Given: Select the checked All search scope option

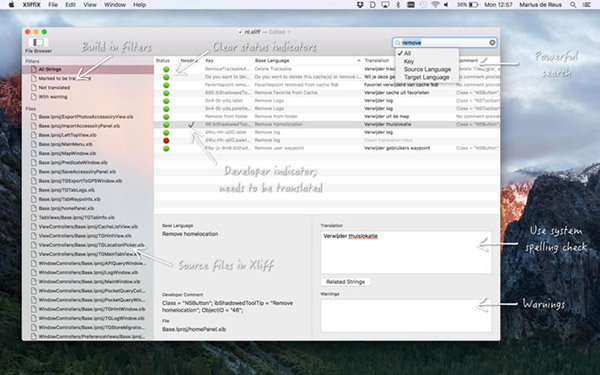Looking at the screenshot, I should click(407, 54).
